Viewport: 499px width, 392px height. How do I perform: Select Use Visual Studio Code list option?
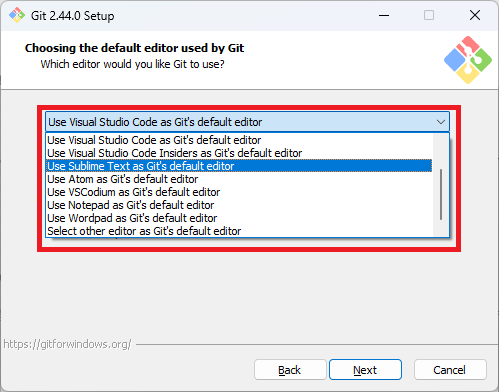point(239,140)
